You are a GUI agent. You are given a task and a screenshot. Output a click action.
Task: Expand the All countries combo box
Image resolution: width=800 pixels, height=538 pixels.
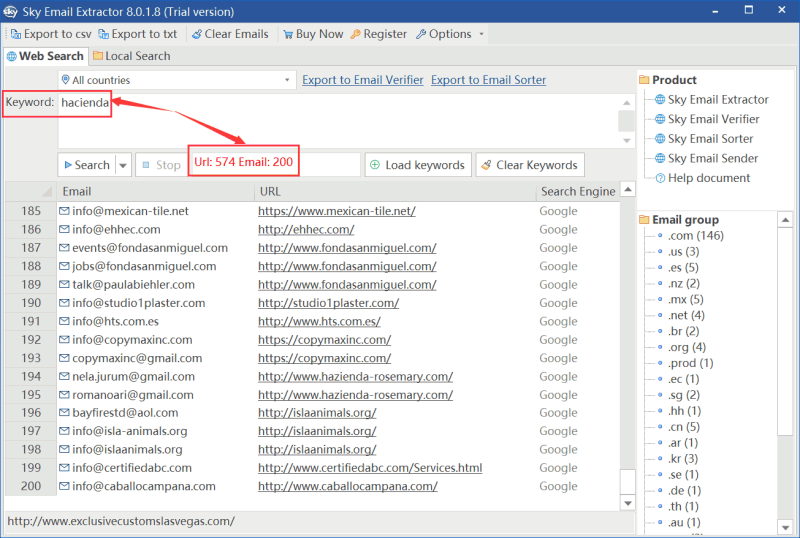coord(287,80)
